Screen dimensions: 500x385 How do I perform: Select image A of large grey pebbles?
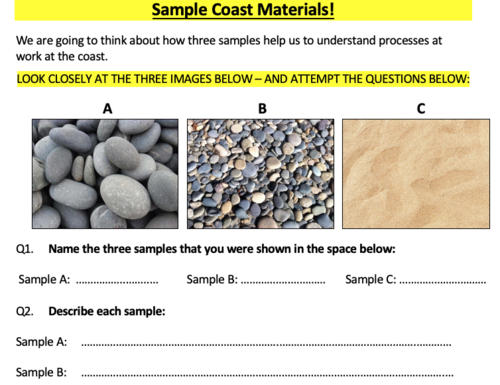click(105, 174)
